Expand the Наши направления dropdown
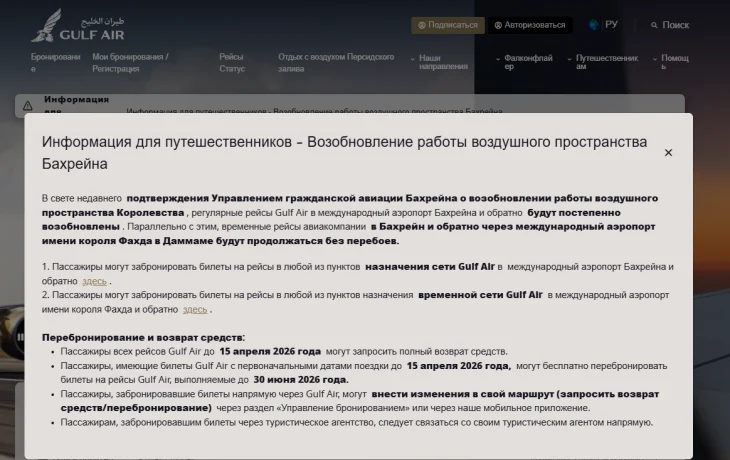 click(439, 62)
